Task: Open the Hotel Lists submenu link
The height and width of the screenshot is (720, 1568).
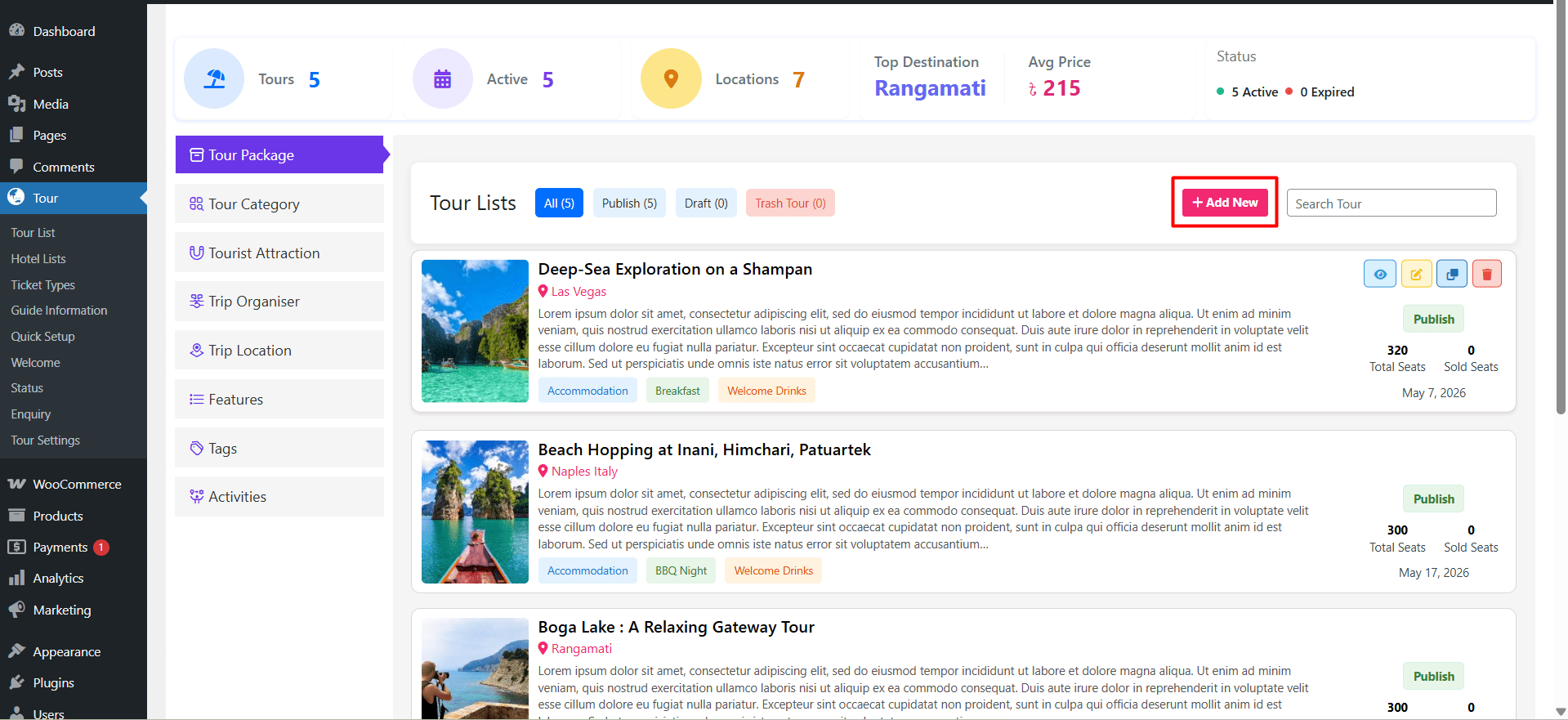Action: [x=38, y=258]
